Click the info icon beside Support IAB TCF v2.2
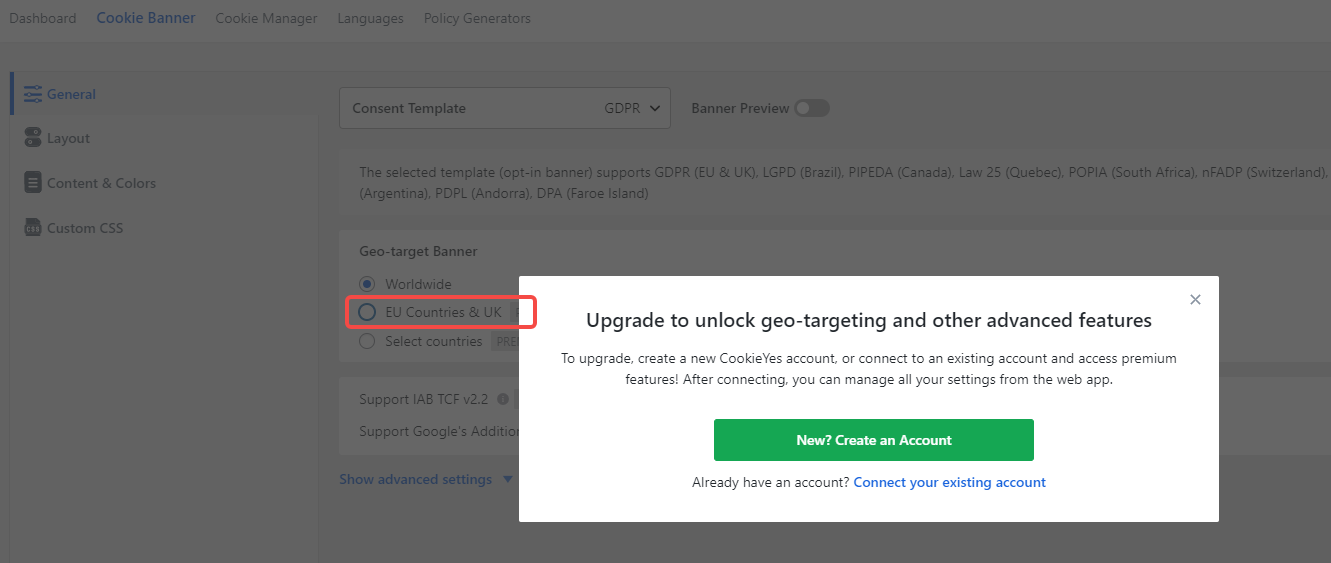This screenshot has height=563, width=1331. pos(503,399)
